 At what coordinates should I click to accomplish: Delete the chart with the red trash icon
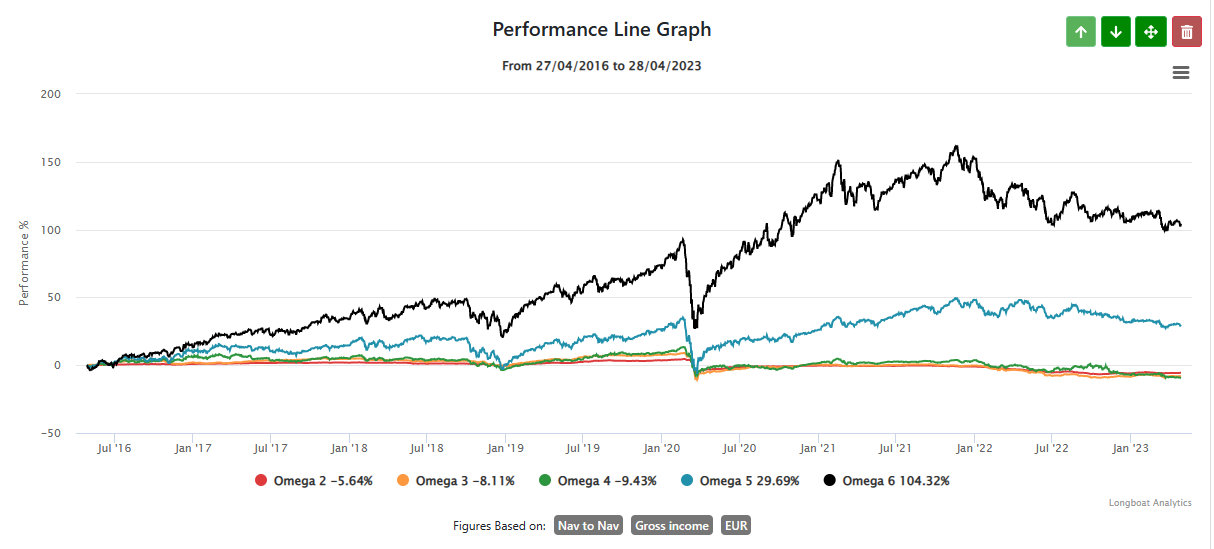[1187, 32]
